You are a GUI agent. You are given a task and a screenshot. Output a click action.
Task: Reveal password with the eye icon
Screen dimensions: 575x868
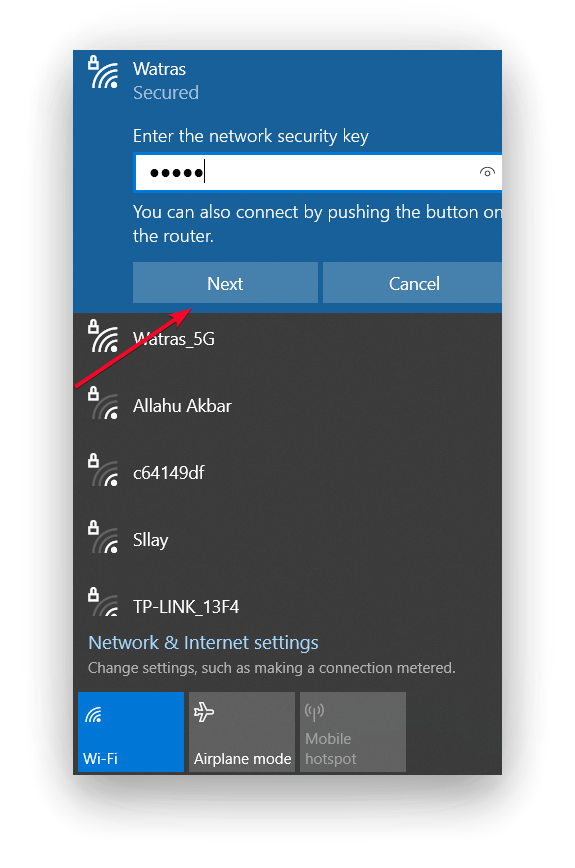487,172
